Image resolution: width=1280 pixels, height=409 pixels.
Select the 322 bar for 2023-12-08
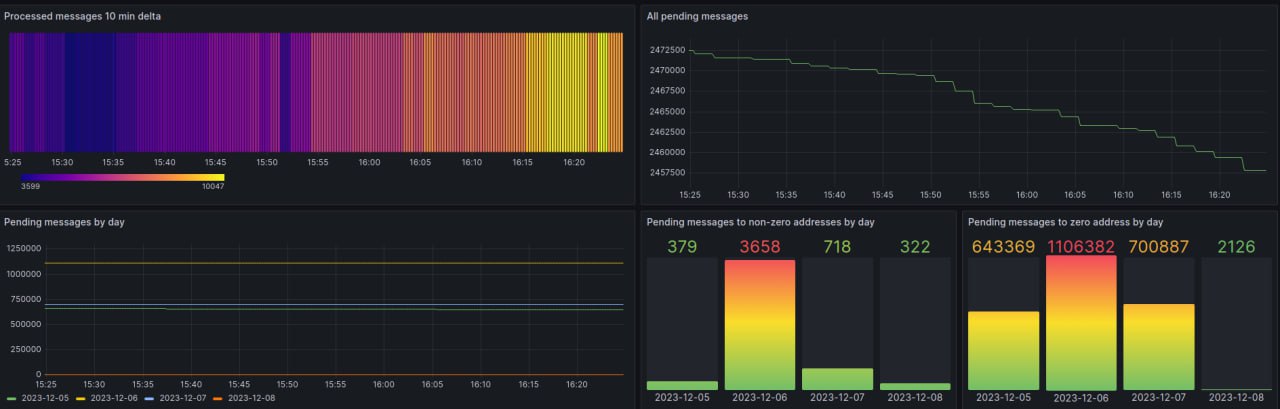(915, 386)
